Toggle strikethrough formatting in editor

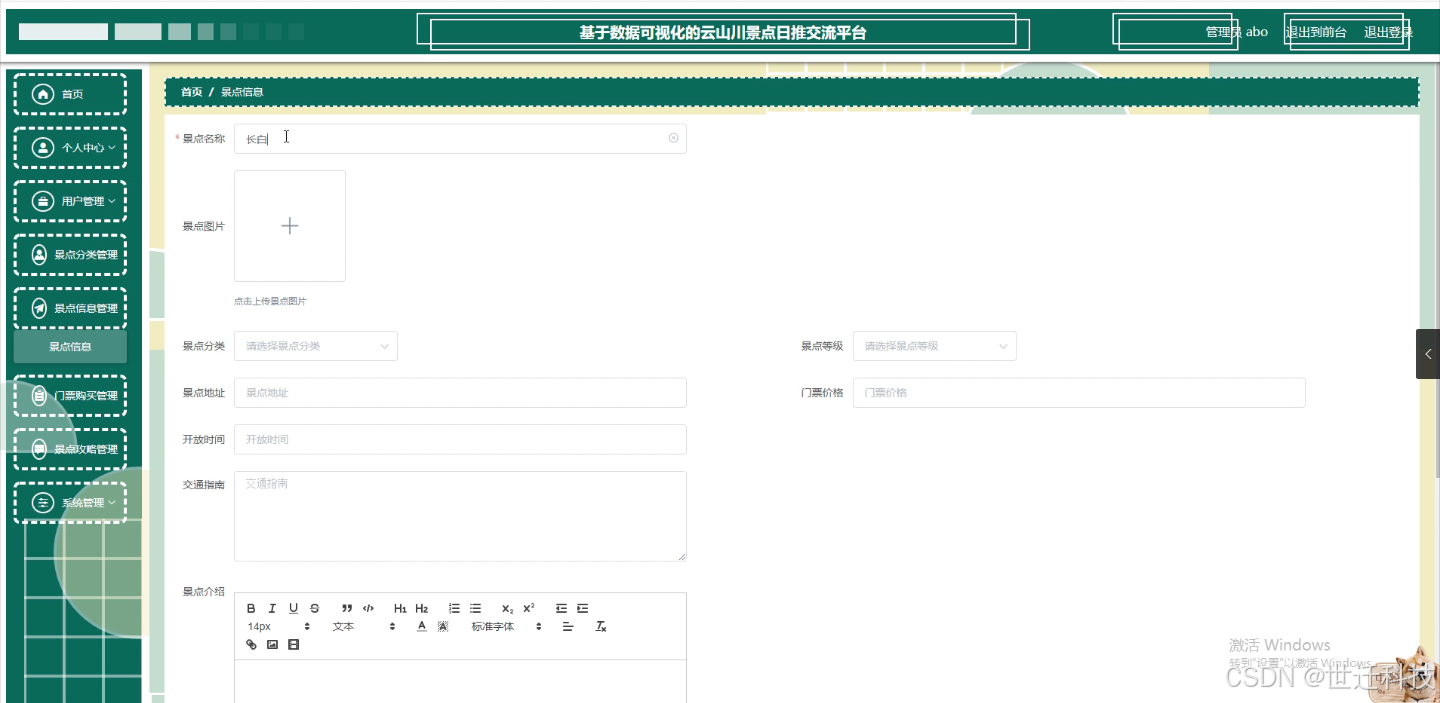(314, 608)
